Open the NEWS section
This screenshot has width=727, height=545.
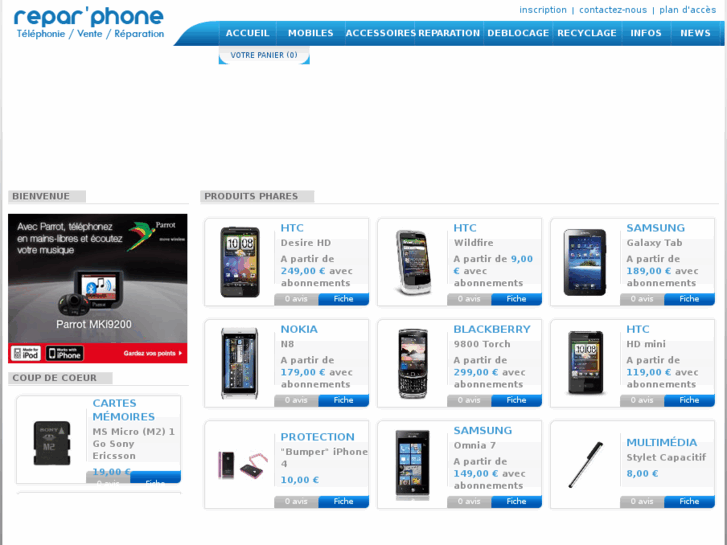coord(695,33)
